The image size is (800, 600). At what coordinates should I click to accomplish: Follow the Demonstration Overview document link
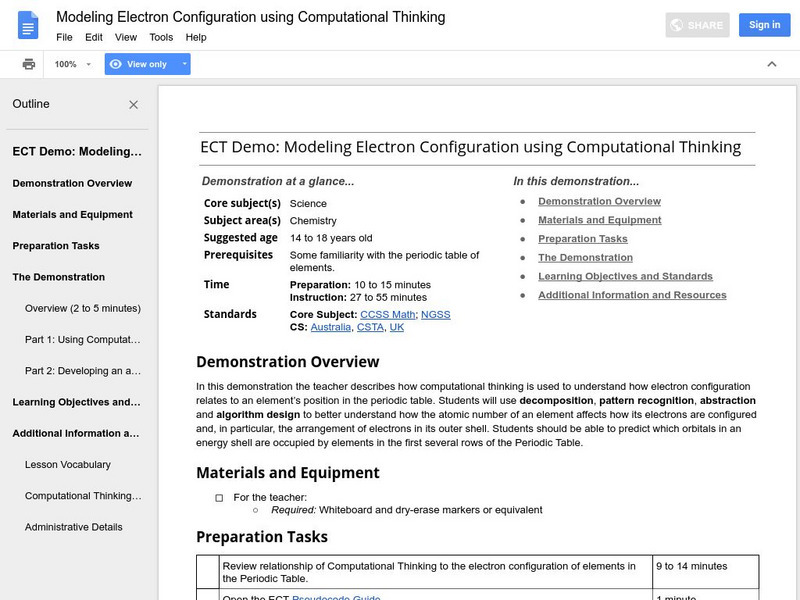[x=599, y=201]
